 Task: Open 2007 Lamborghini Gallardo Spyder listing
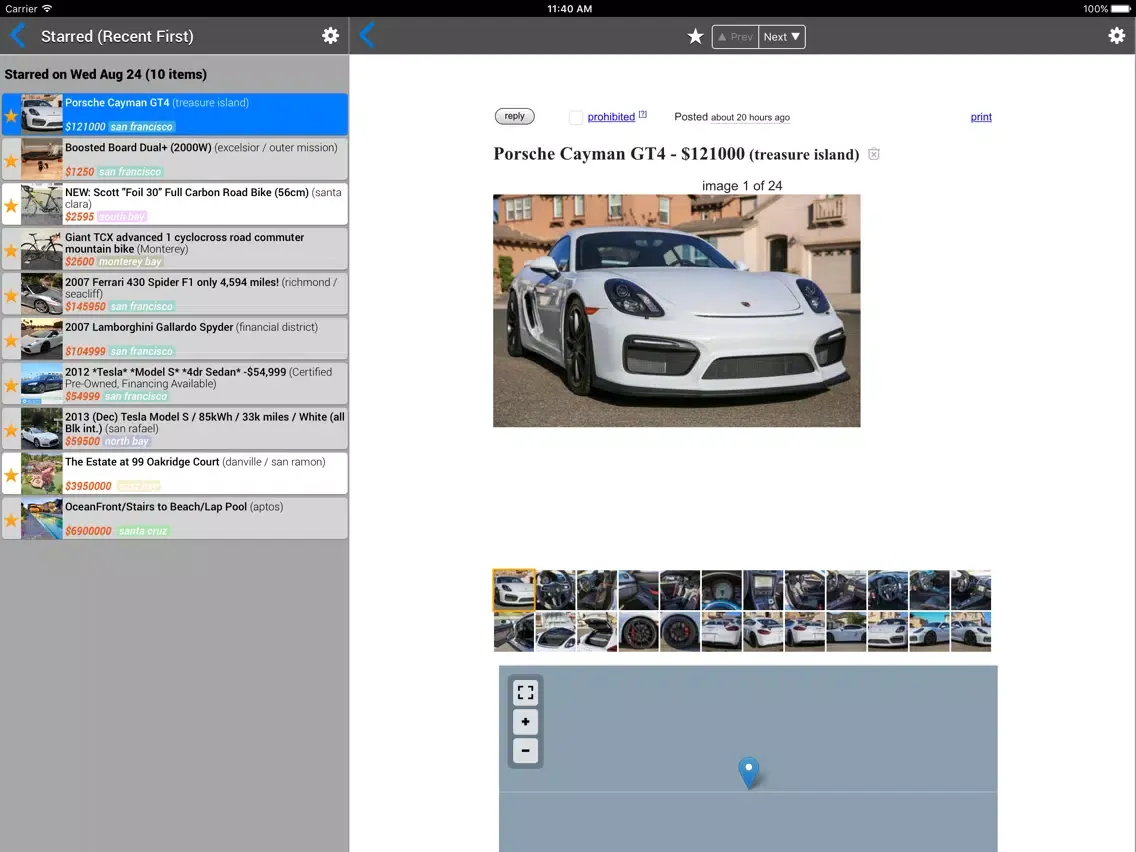[x=175, y=339]
